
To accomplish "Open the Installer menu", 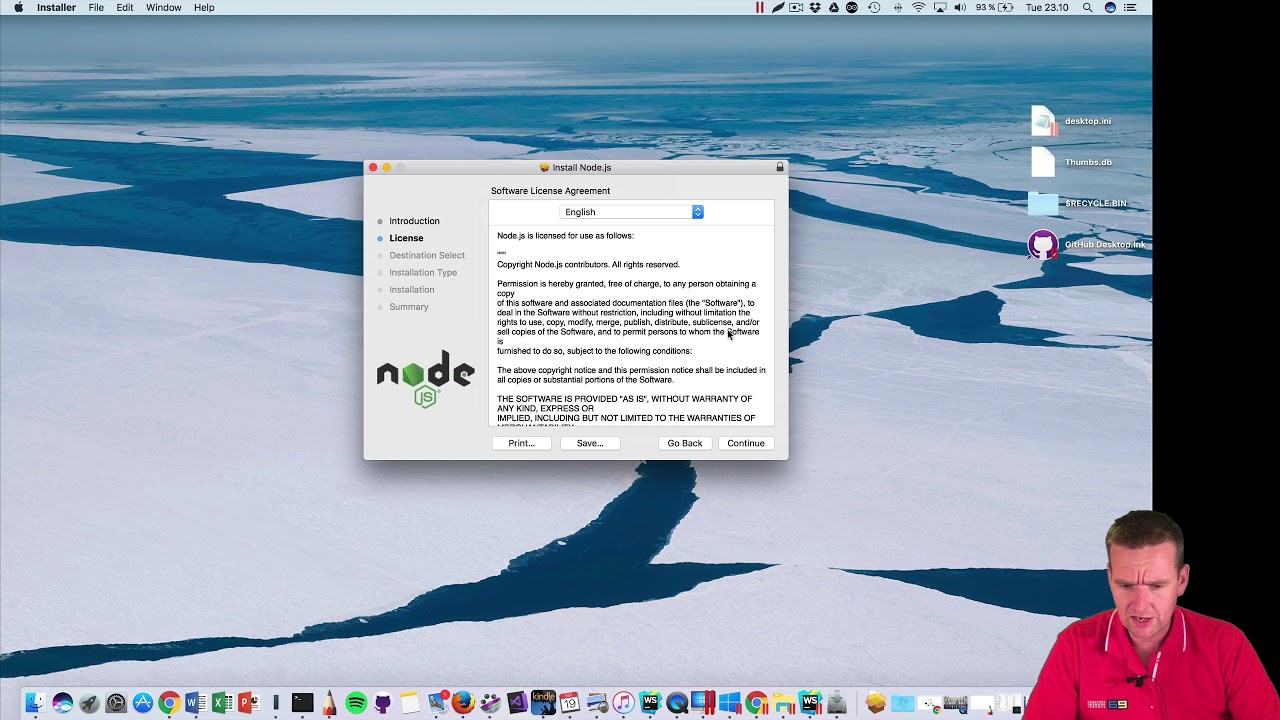I will pyautogui.click(x=56, y=7).
